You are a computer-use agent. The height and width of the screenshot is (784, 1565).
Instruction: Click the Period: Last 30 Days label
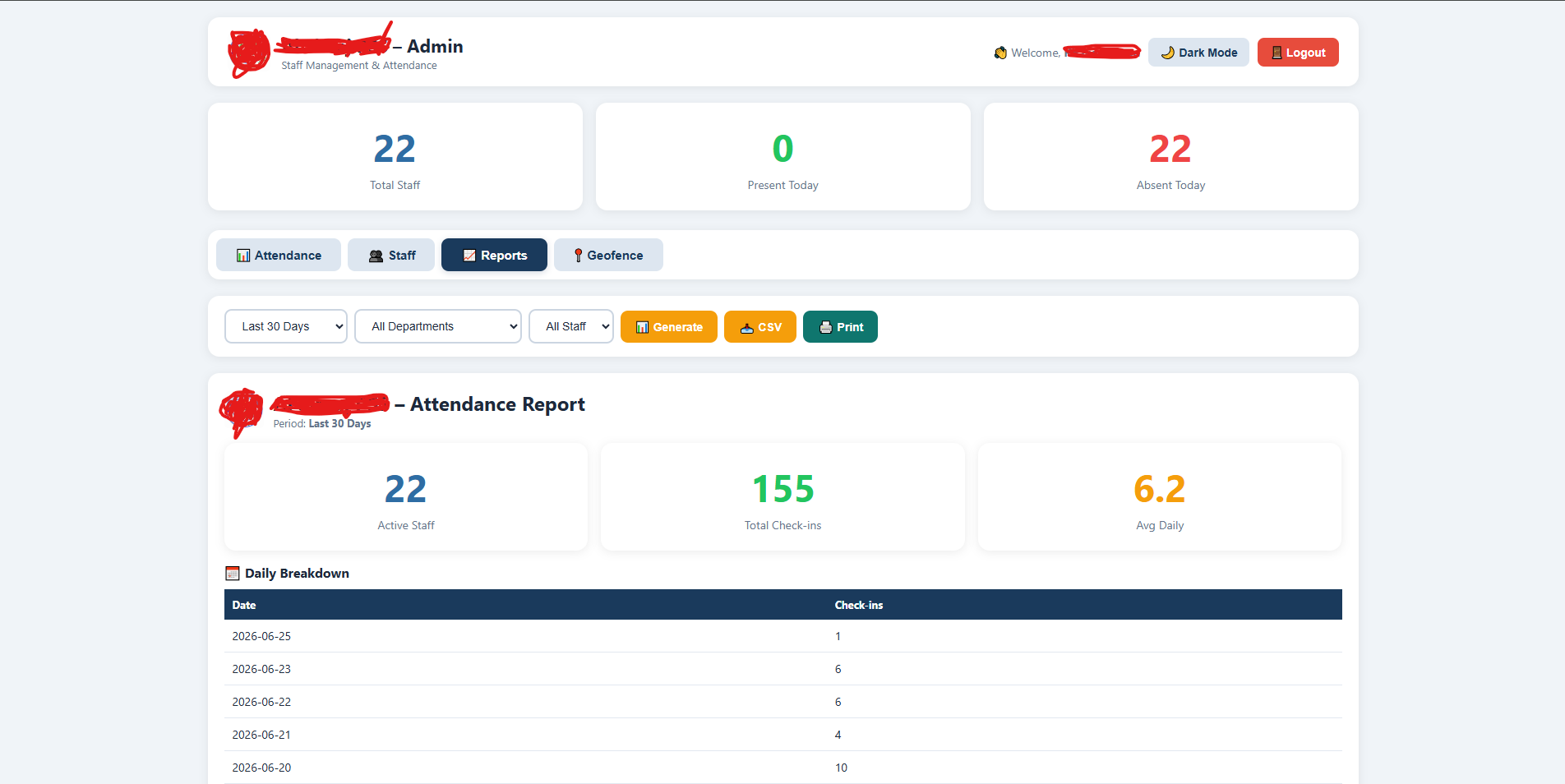click(322, 424)
